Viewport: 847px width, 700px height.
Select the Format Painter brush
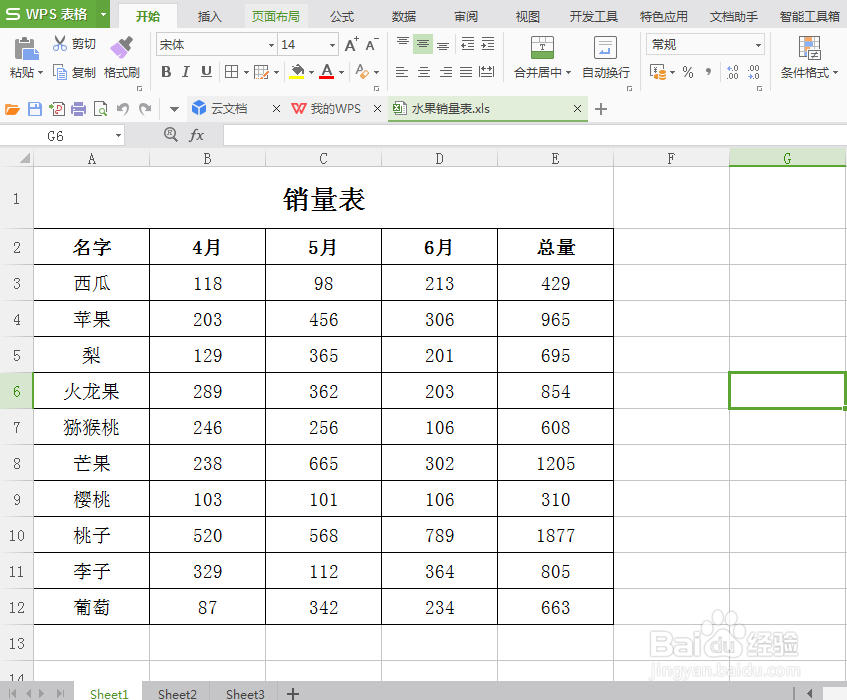pyautogui.click(x=122, y=48)
